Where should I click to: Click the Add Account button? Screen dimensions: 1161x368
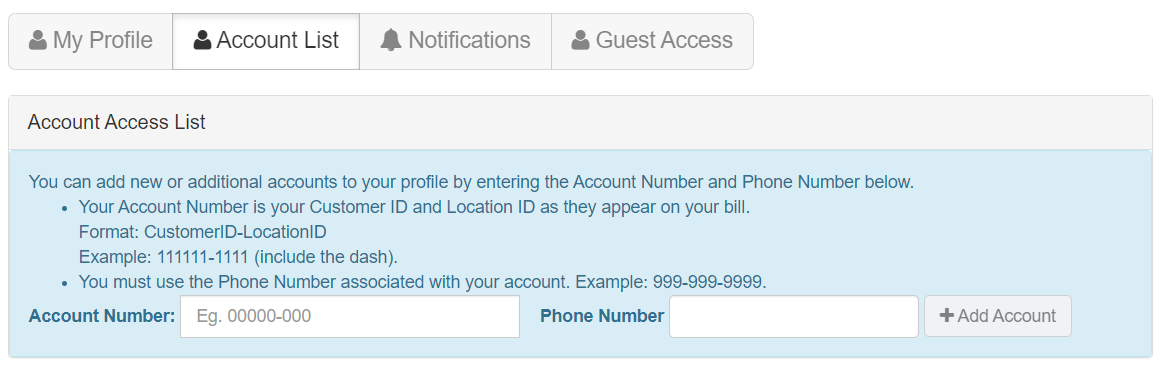(997, 317)
